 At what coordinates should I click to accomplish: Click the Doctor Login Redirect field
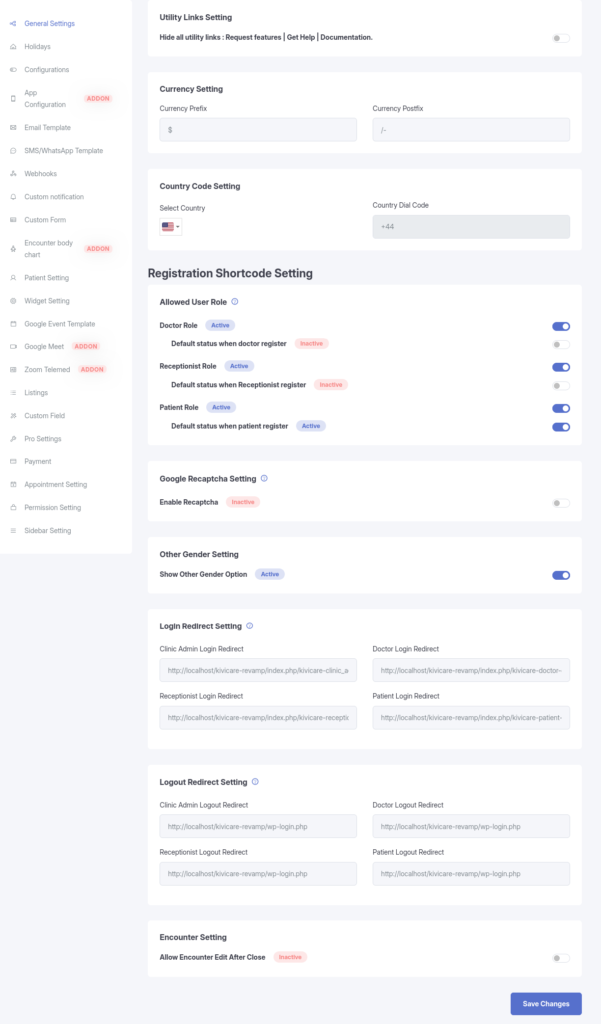tap(471, 670)
